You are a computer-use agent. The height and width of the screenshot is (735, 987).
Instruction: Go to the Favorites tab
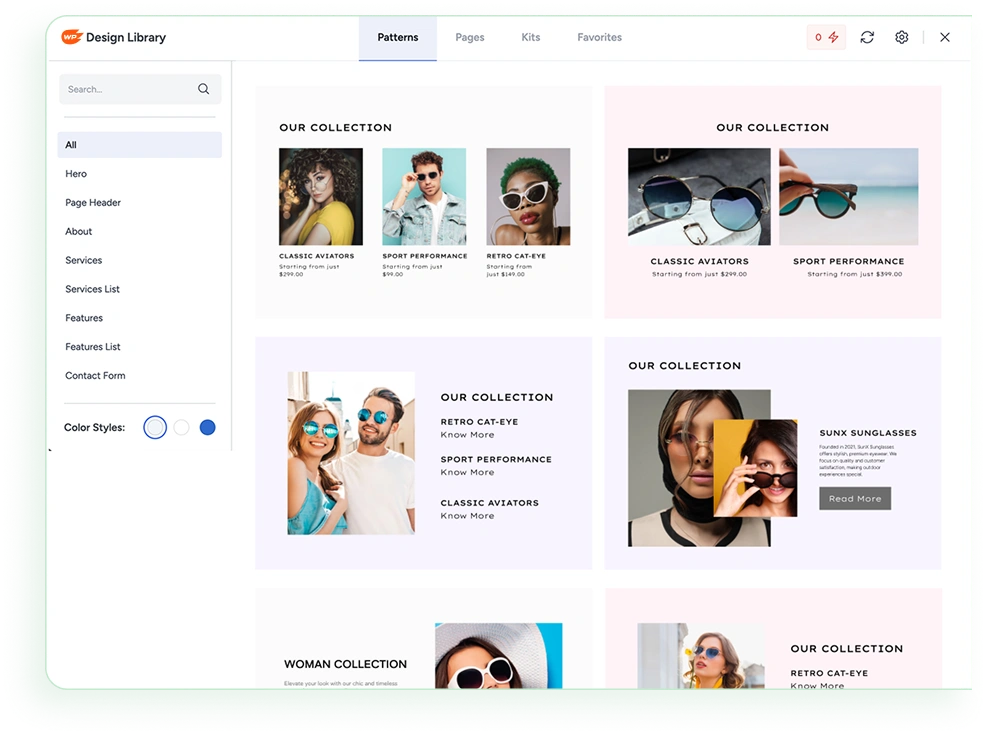(x=599, y=37)
